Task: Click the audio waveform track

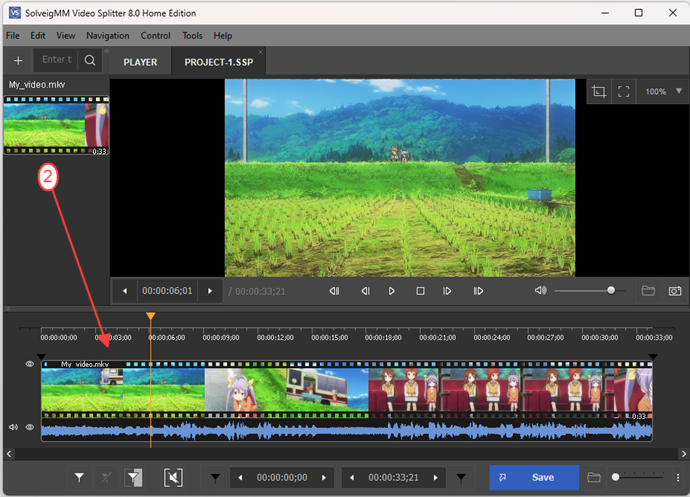Action: (347, 431)
